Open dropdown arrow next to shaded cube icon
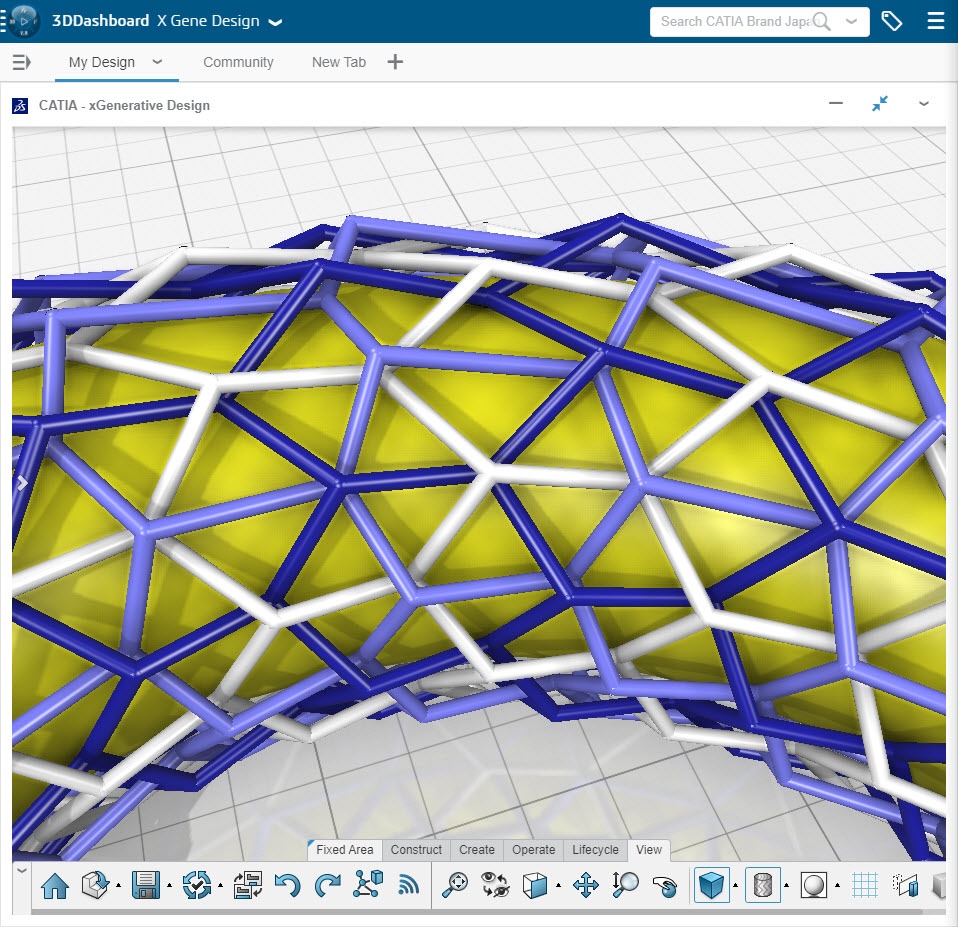 (x=735, y=885)
